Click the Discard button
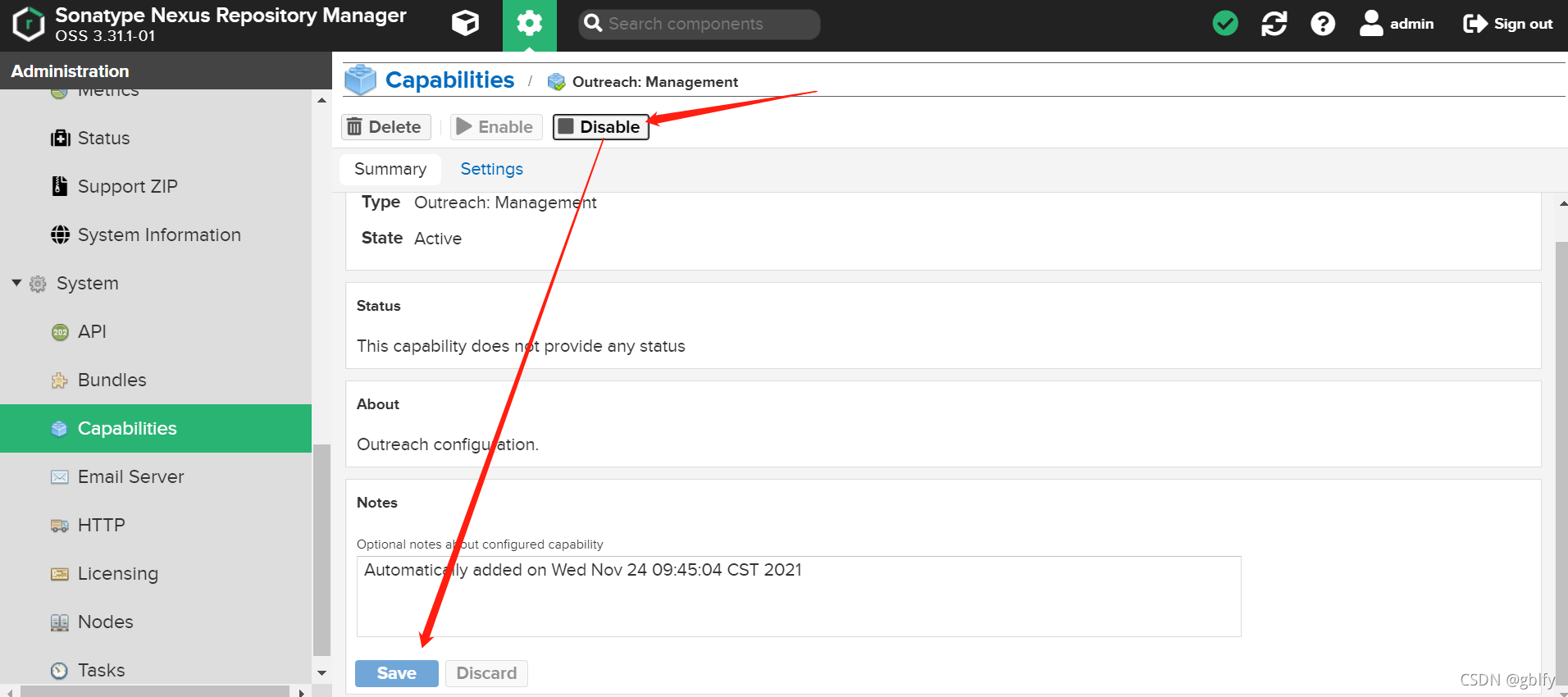This screenshot has width=1568, height=697. point(486,673)
